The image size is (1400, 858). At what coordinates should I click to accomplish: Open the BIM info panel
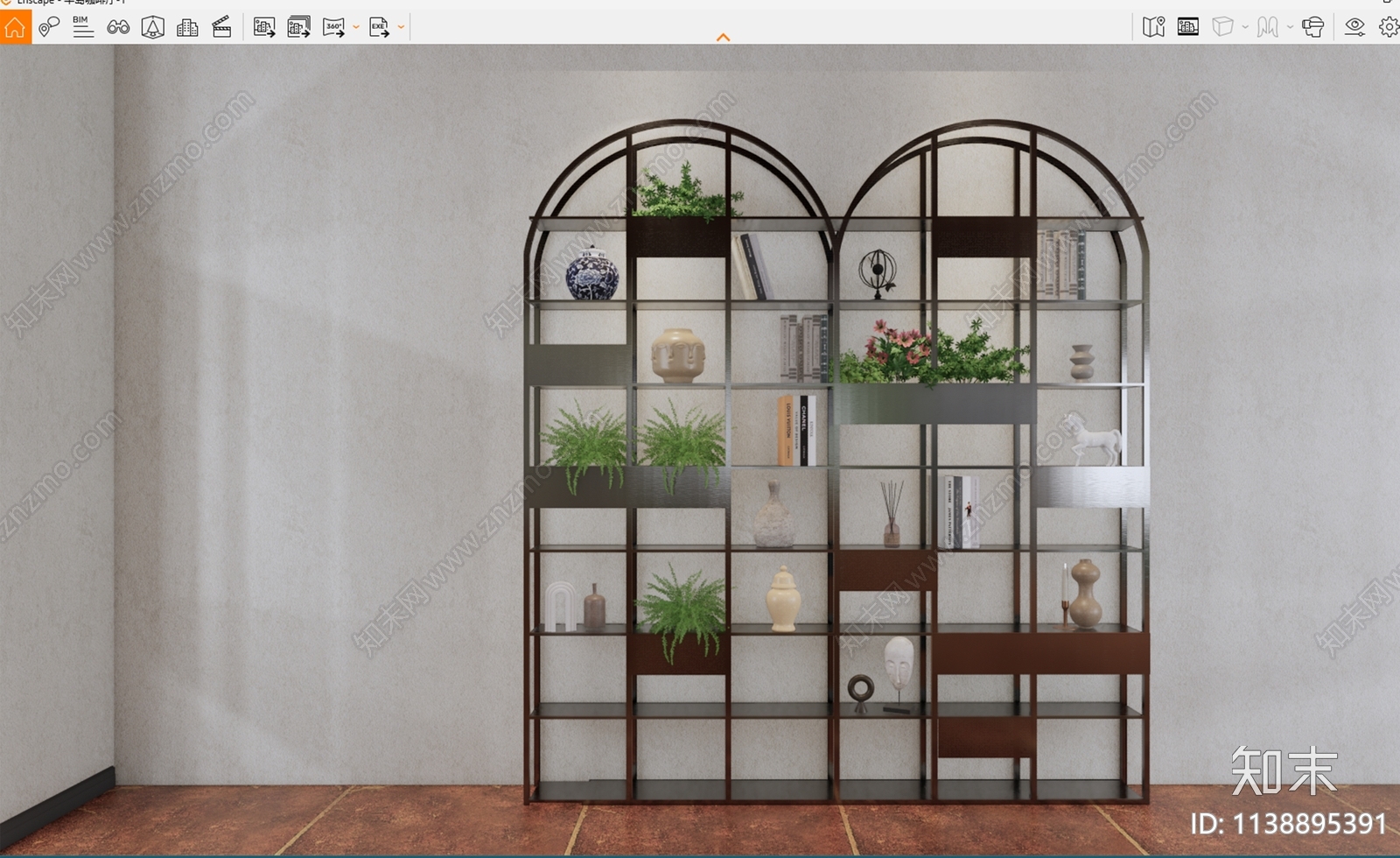click(82, 27)
